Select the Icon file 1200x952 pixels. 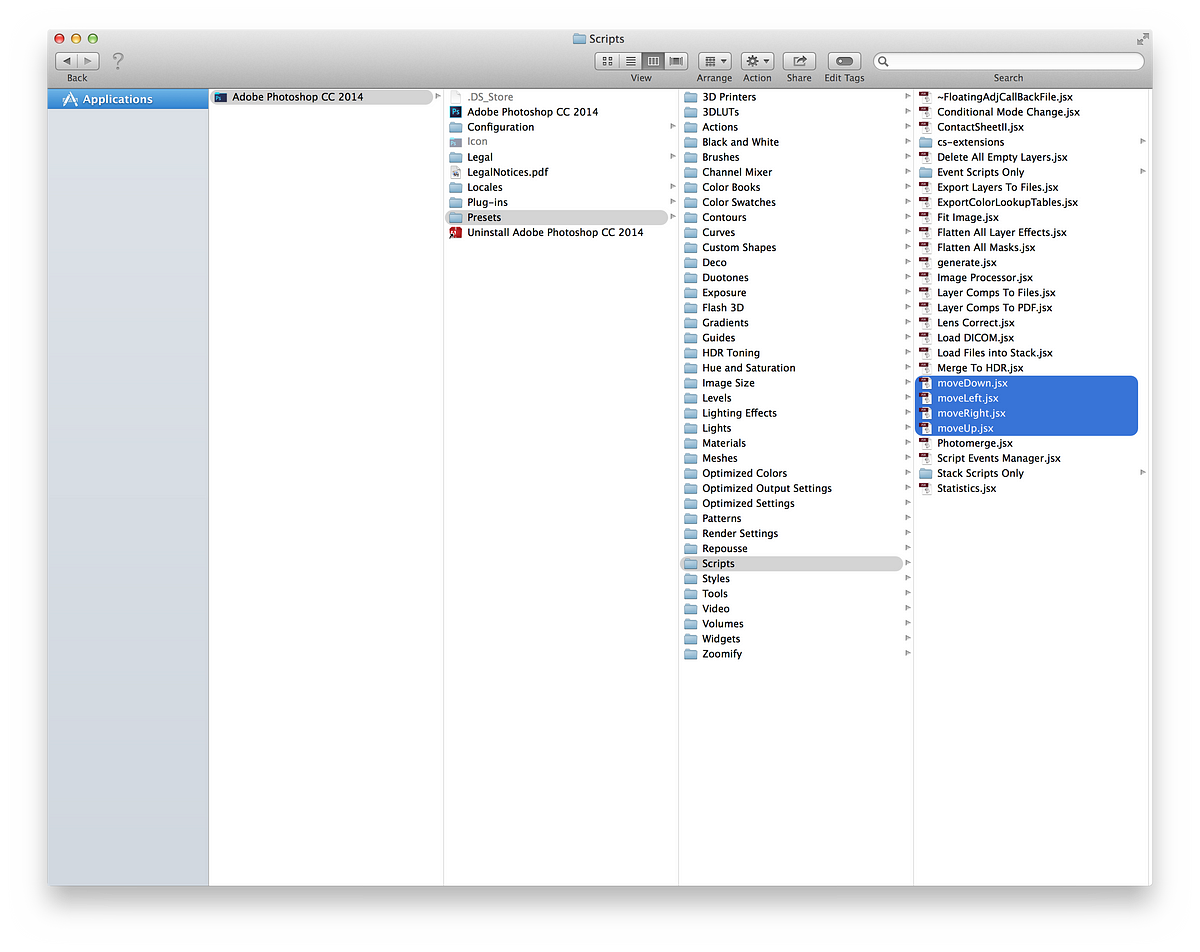tap(477, 142)
